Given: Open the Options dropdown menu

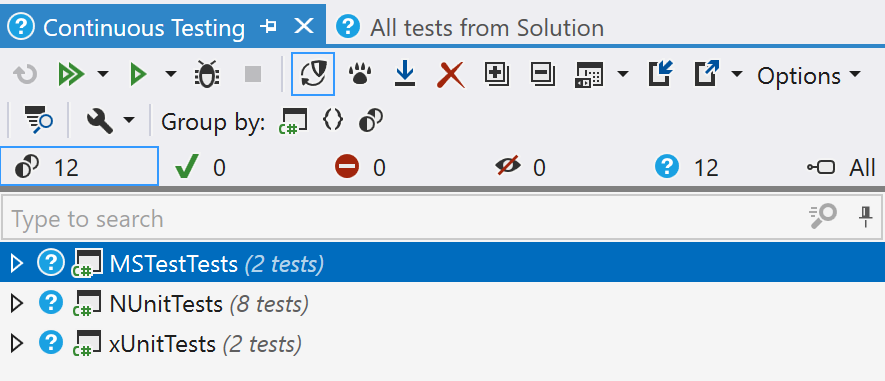Looking at the screenshot, I should [809, 75].
